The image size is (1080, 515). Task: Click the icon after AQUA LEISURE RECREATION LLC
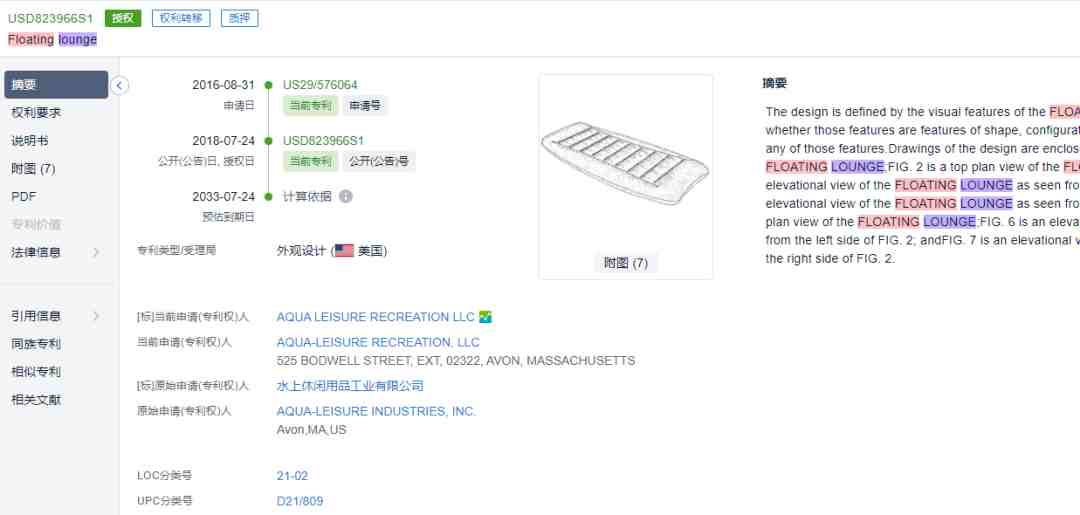486,317
